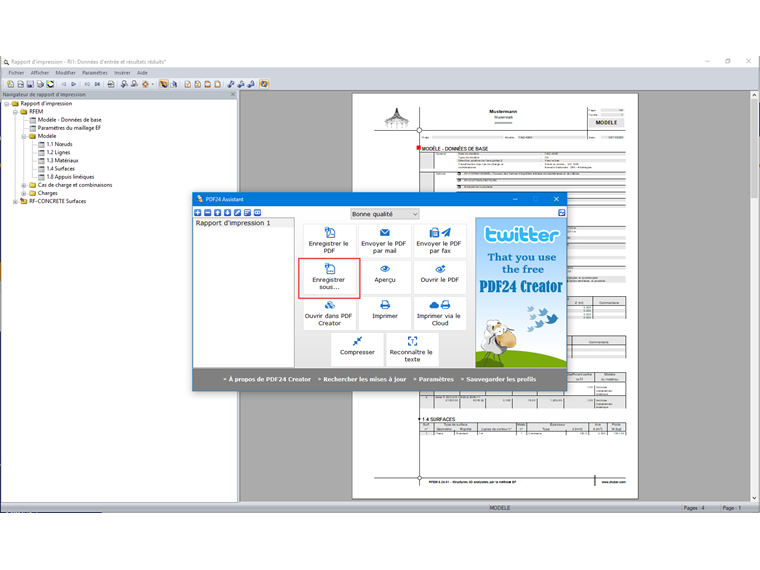Choose Enregistrer sous... in PDF24 Assistant
Image resolution: width=760 pixels, height=570 pixels.
click(329, 278)
